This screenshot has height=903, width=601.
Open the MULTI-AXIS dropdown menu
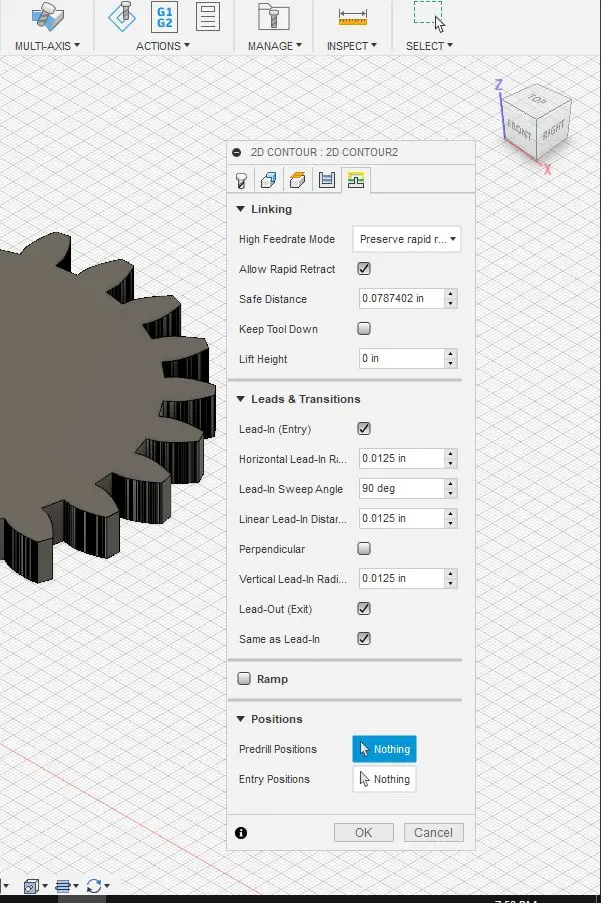[47, 46]
